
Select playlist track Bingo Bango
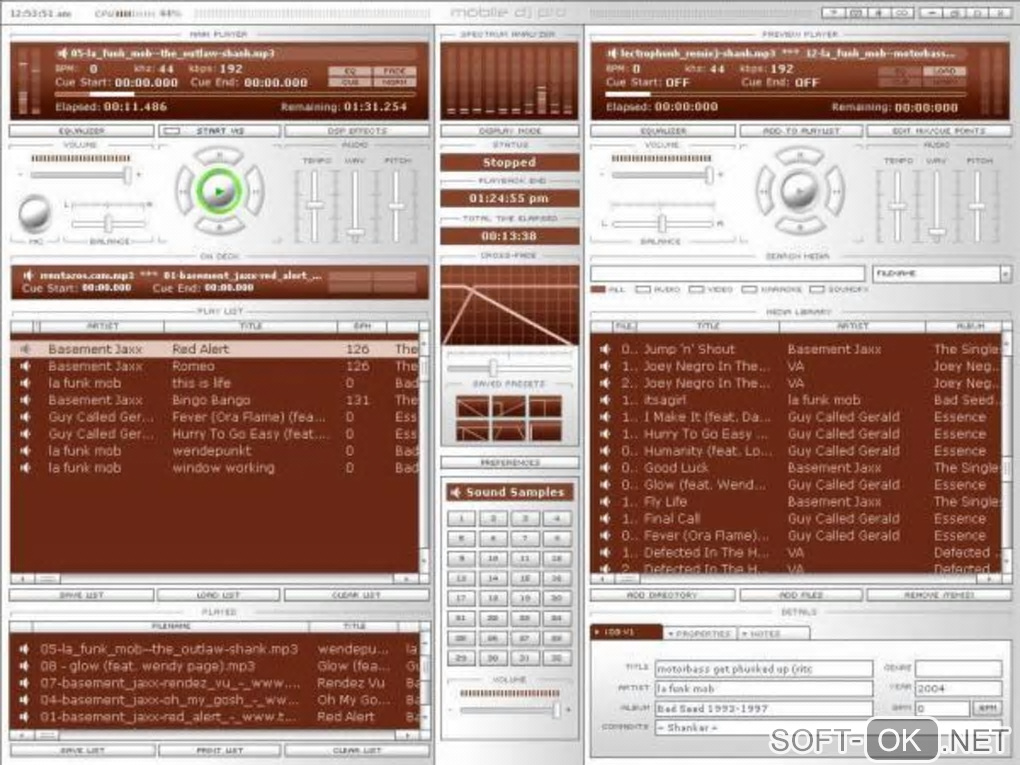tap(214, 400)
